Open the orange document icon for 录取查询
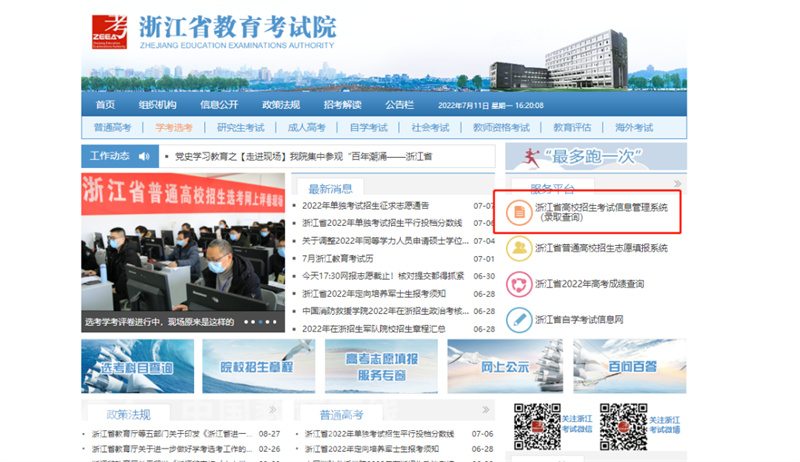Viewport: 800px width, 462px height. click(x=519, y=212)
